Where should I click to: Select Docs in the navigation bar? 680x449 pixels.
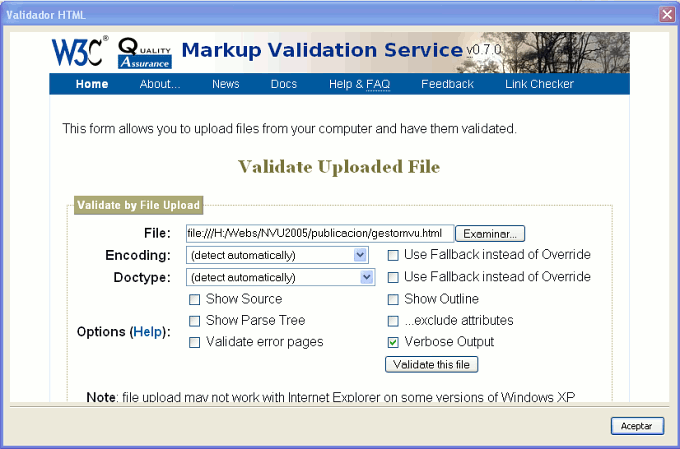pos(283,84)
